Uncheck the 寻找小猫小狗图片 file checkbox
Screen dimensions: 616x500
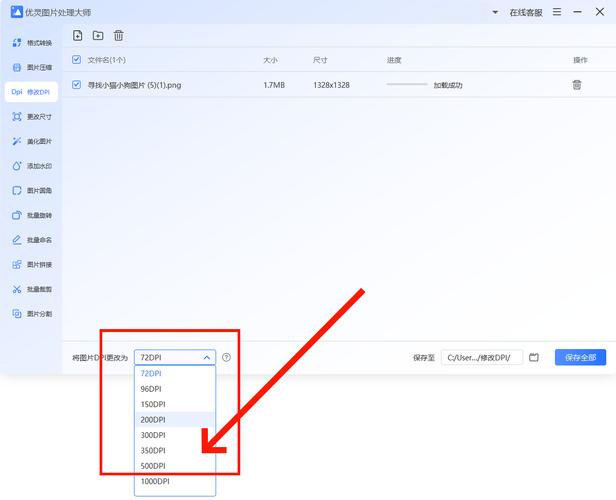point(76,85)
